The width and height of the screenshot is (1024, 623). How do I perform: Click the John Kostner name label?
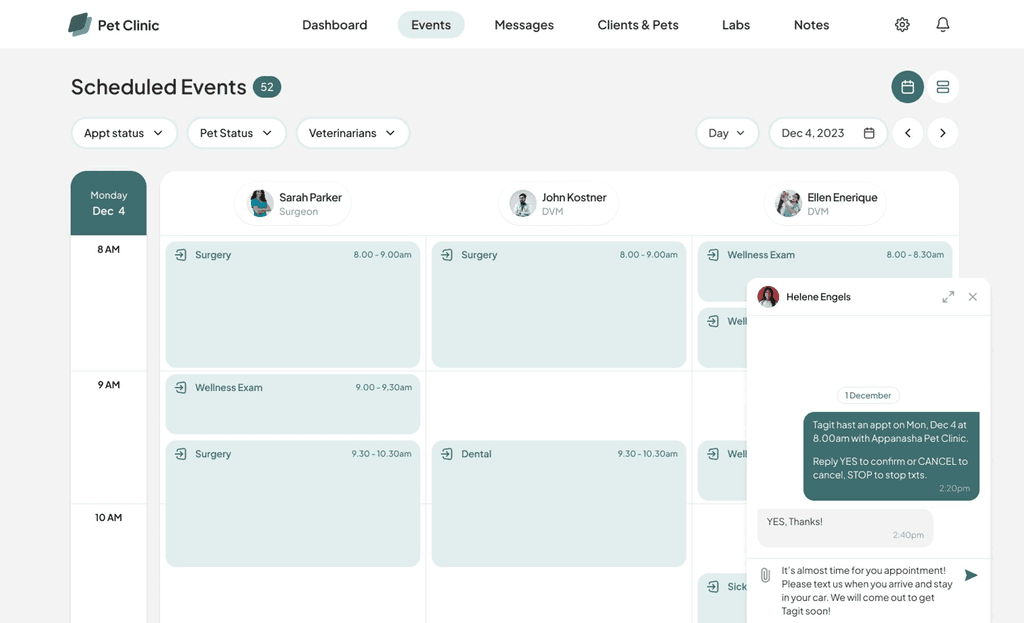tap(574, 197)
